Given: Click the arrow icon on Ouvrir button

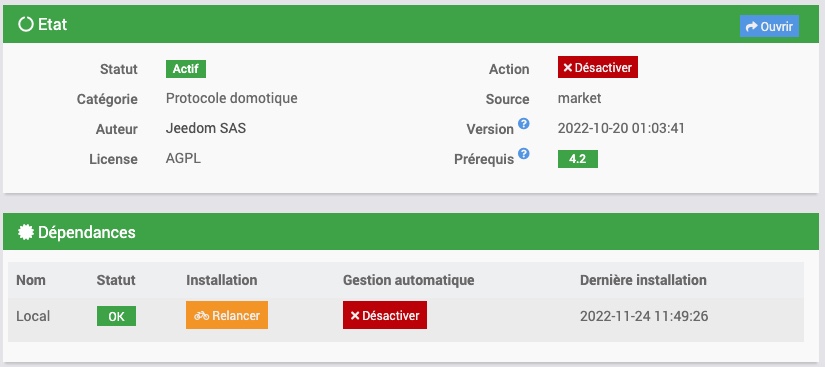Looking at the screenshot, I should tap(752, 26).
